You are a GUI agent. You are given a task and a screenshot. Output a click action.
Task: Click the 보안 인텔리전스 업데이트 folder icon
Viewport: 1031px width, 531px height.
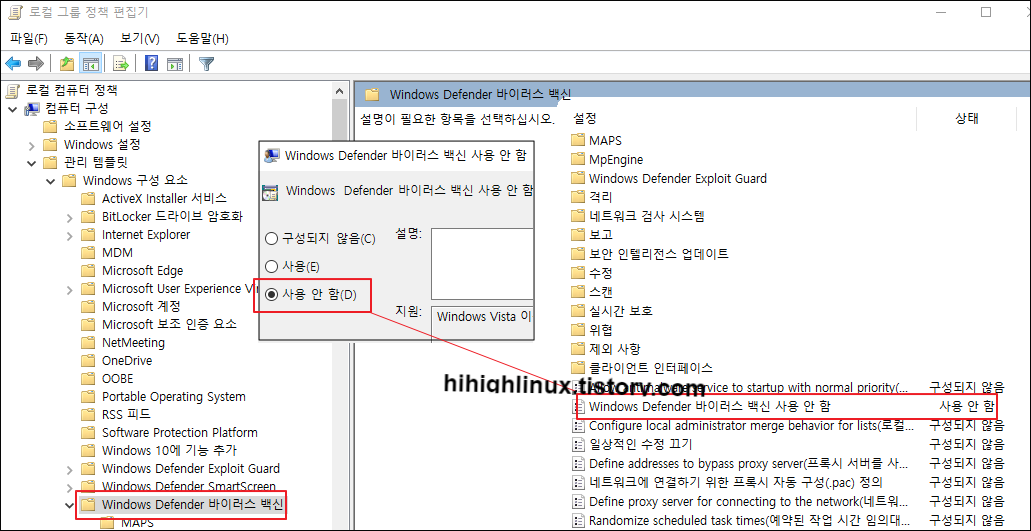578,254
